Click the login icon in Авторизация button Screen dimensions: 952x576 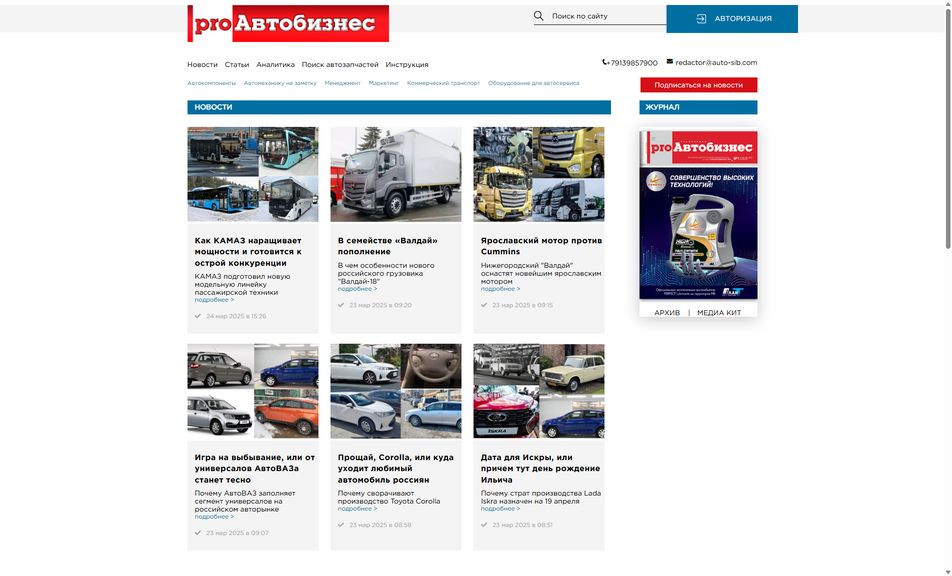tap(701, 19)
